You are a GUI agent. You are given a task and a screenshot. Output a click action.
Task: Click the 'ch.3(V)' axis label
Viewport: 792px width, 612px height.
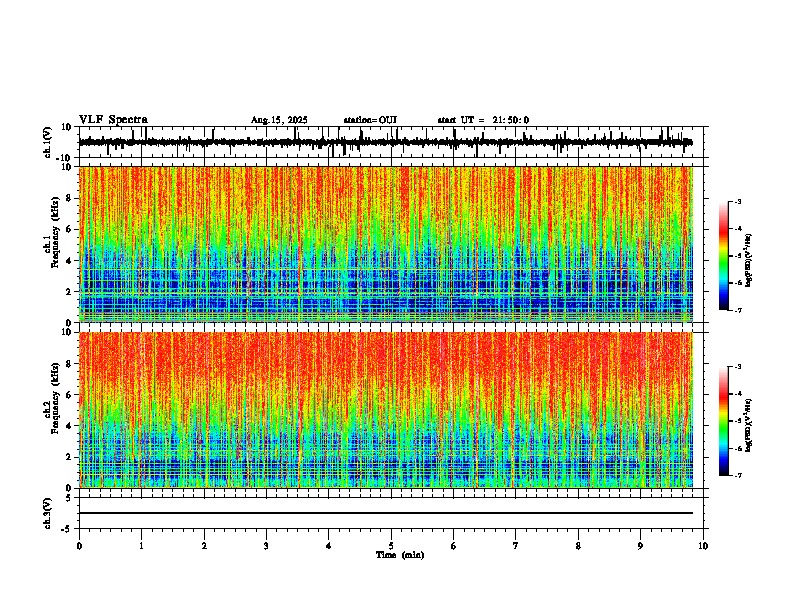tap(48, 513)
